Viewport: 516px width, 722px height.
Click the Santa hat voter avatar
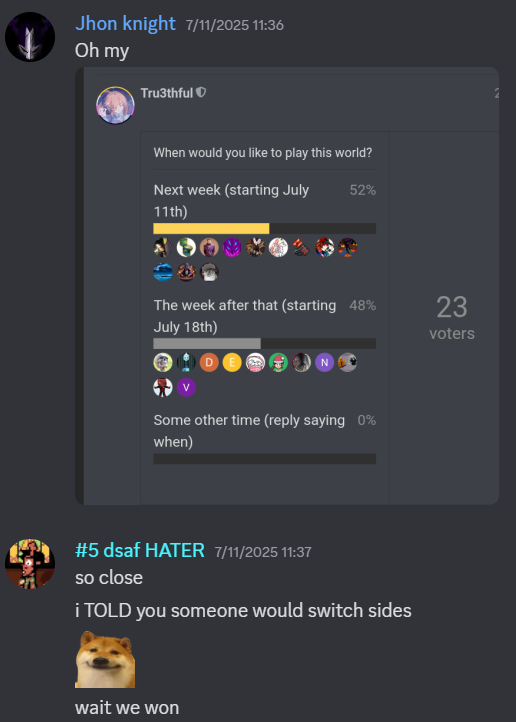click(x=278, y=362)
